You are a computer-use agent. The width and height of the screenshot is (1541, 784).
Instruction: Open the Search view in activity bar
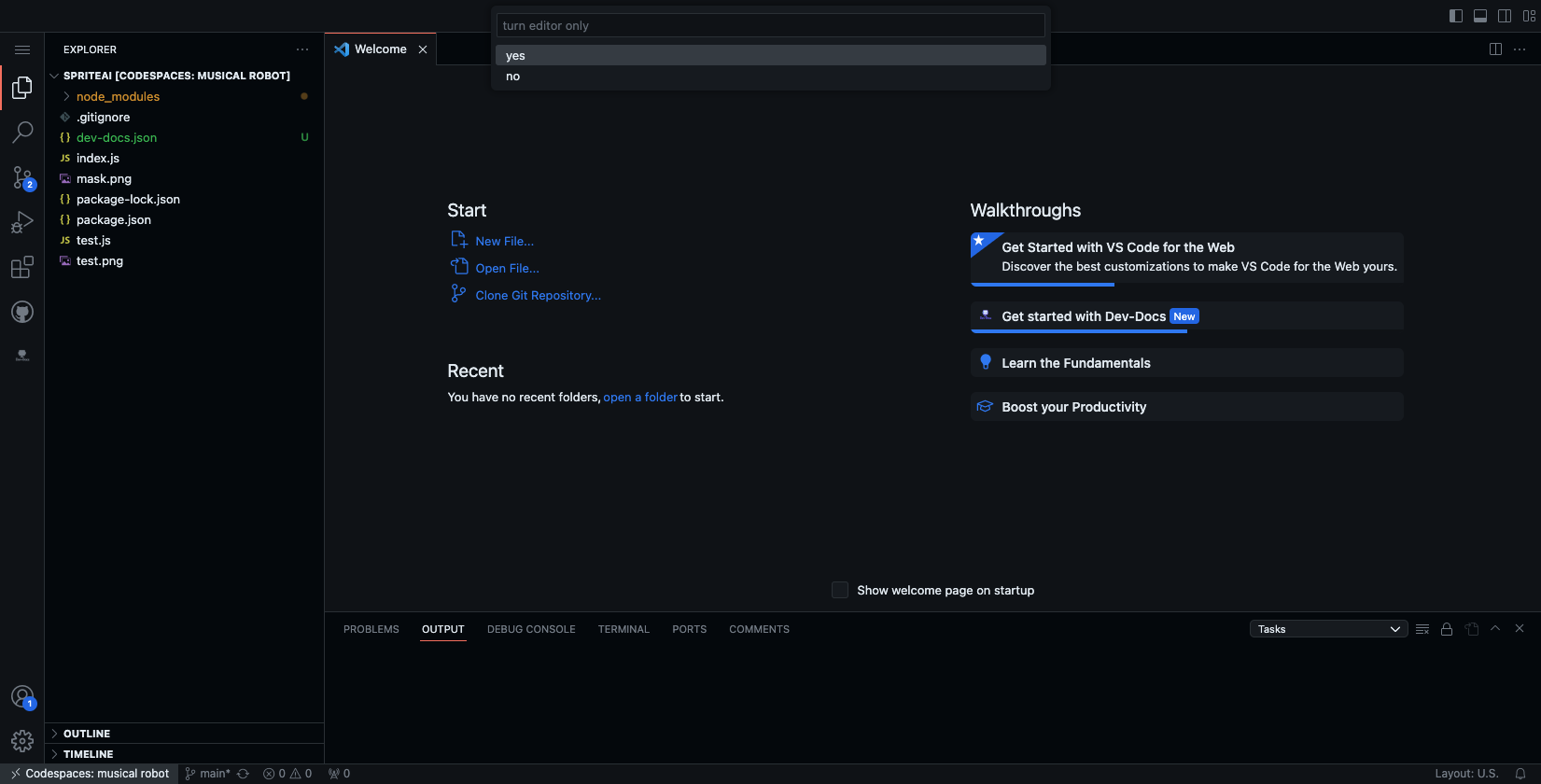tap(22, 133)
